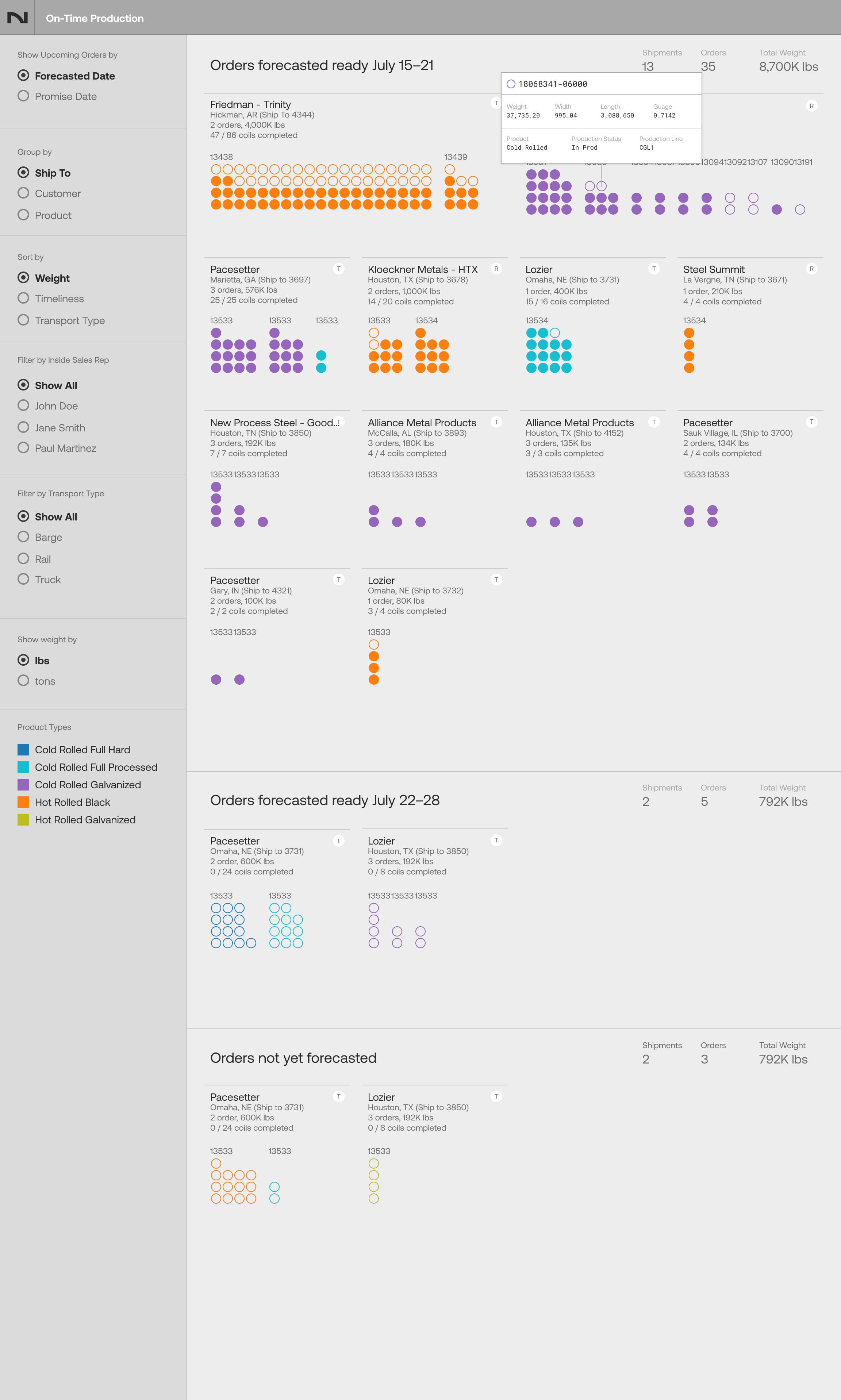This screenshot has height=1400, width=841.
Task: Click 'Marietta, GA (Ship to 3697)' text
Action: click(x=260, y=280)
